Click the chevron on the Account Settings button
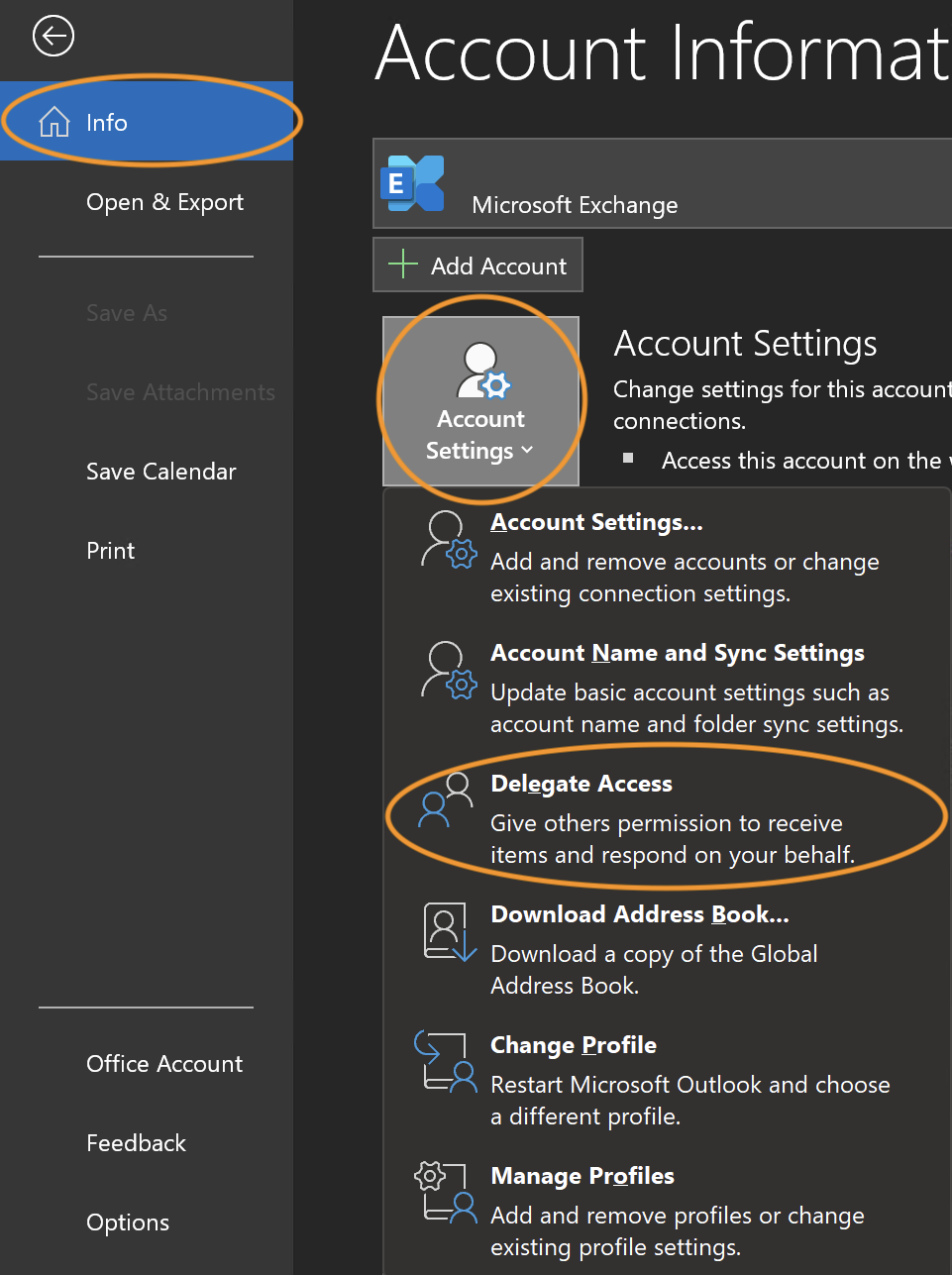 tap(527, 451)
